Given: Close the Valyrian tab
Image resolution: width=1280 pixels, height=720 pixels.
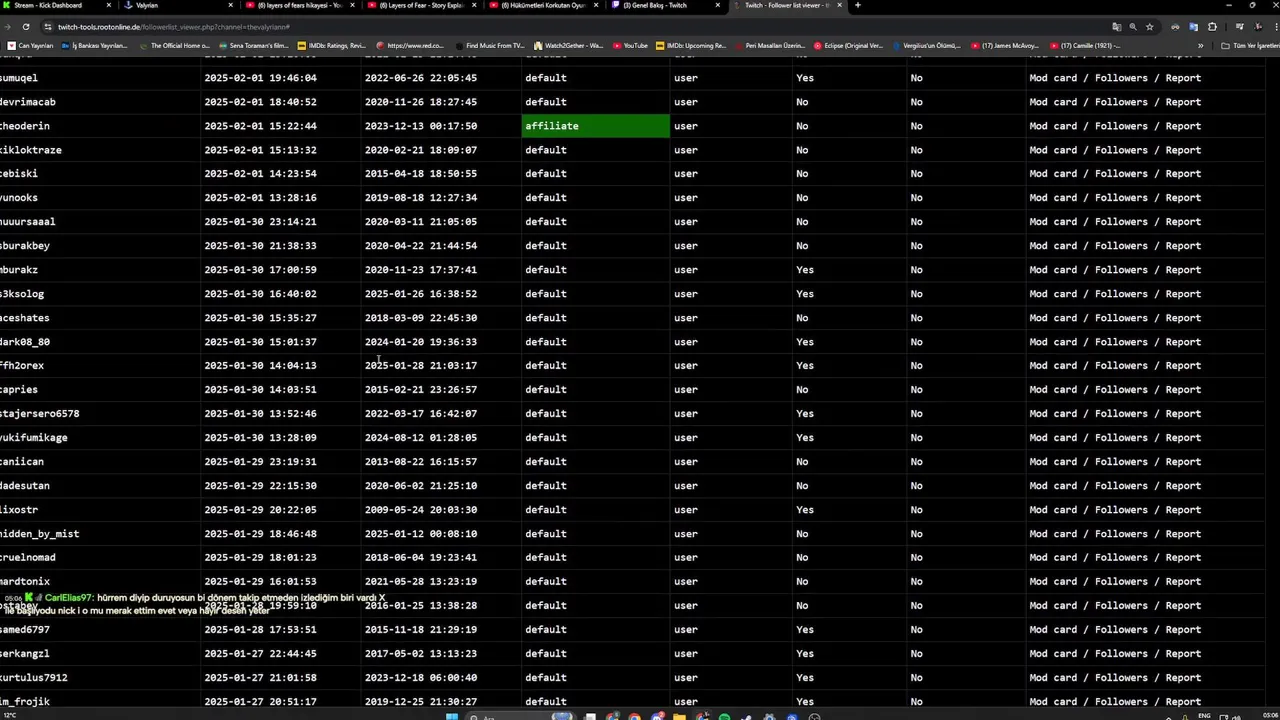Looking at the screenshot, I should click(x=230, y=5).
